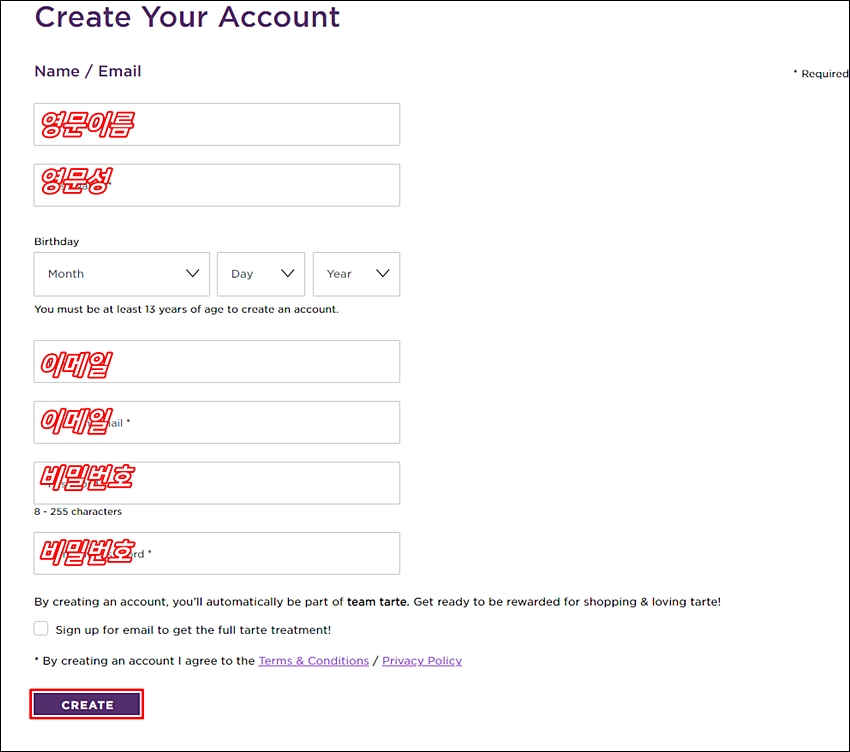Click the CREATE account button
The height and width of the screenshot is (752, 850).
tap(87, 704)
